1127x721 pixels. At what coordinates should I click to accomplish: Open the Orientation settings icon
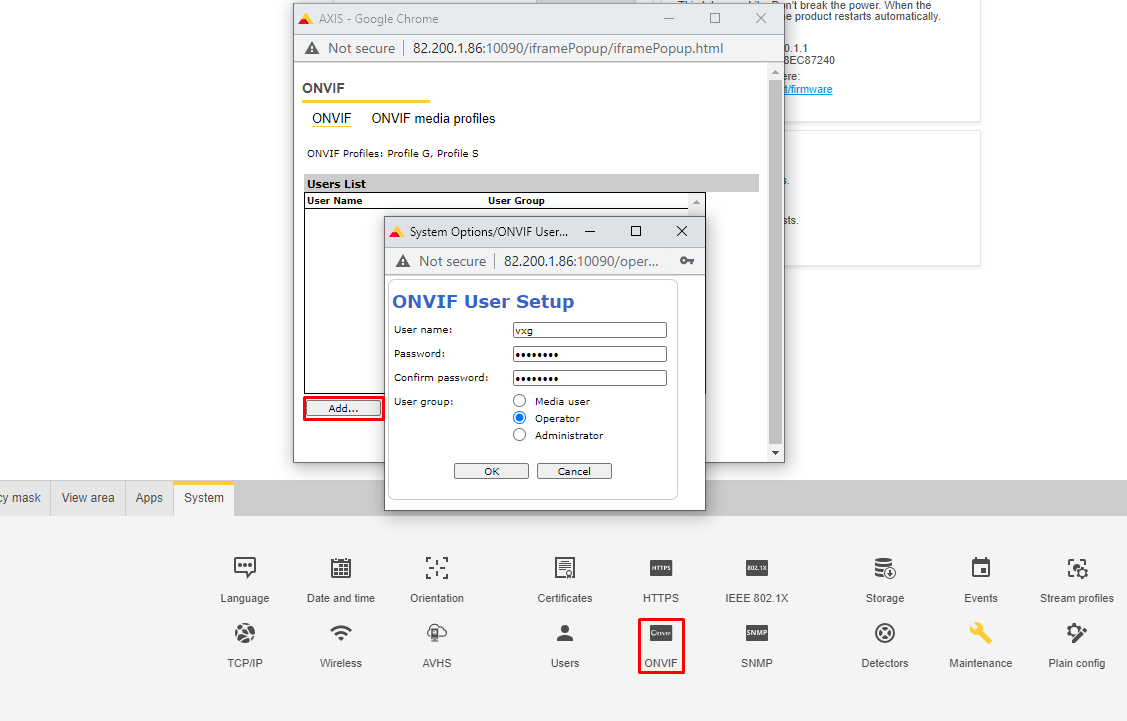(436, 569)
